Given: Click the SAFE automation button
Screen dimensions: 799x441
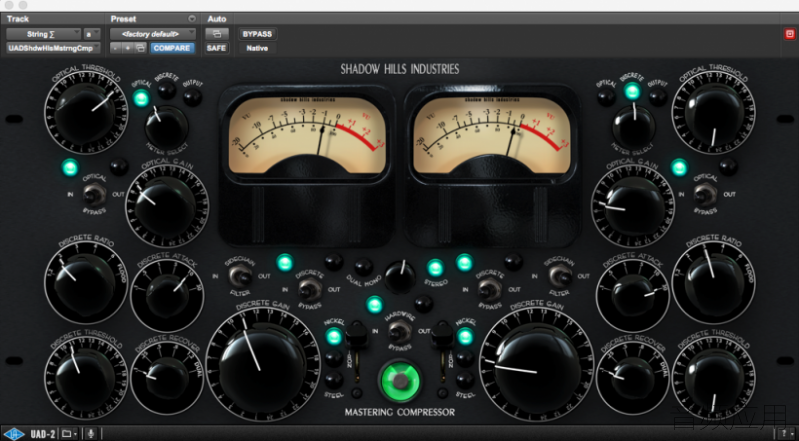Looking at the screenshot, I should coord(217,48).
